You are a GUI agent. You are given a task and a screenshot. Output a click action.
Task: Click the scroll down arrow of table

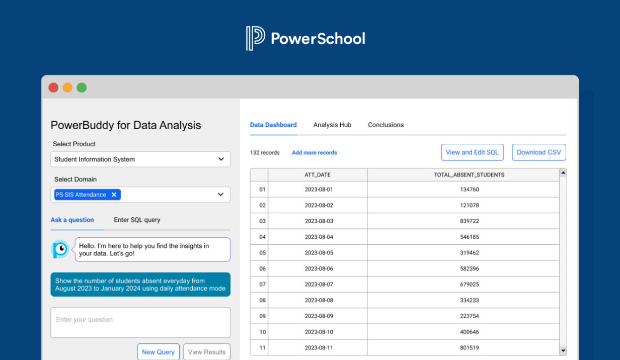[x=563, y=351]
